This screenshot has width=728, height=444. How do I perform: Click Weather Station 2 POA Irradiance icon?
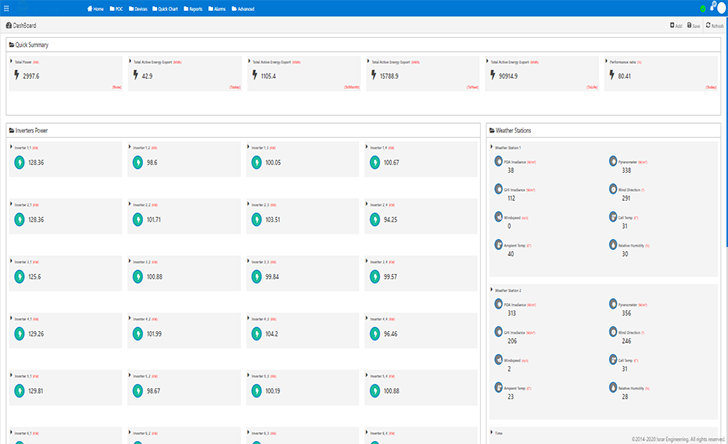[x=498, y=304]
